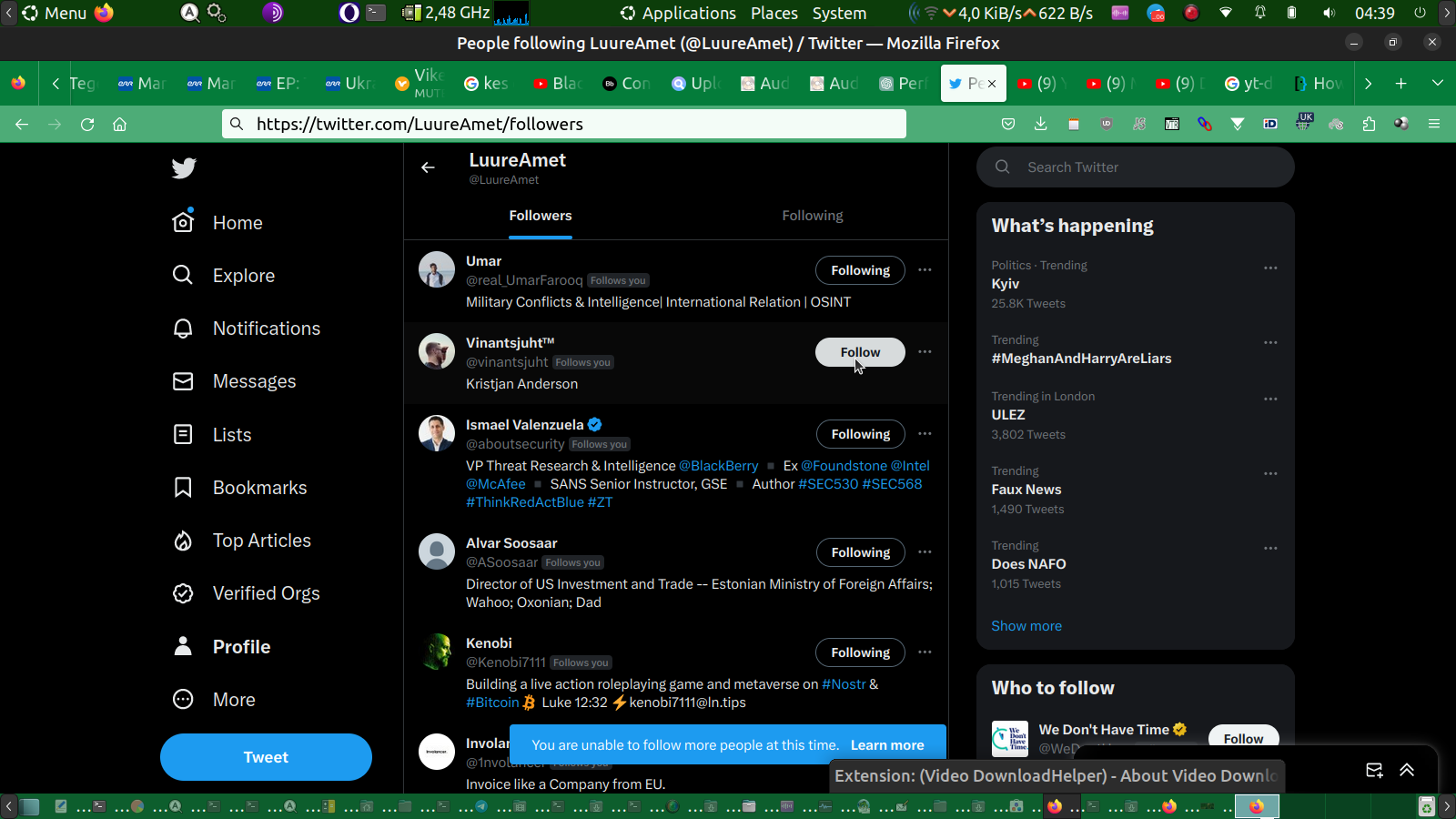Click the browser Home button
This screenshot has height=819, width=1456.
click(x=119, y=124)
